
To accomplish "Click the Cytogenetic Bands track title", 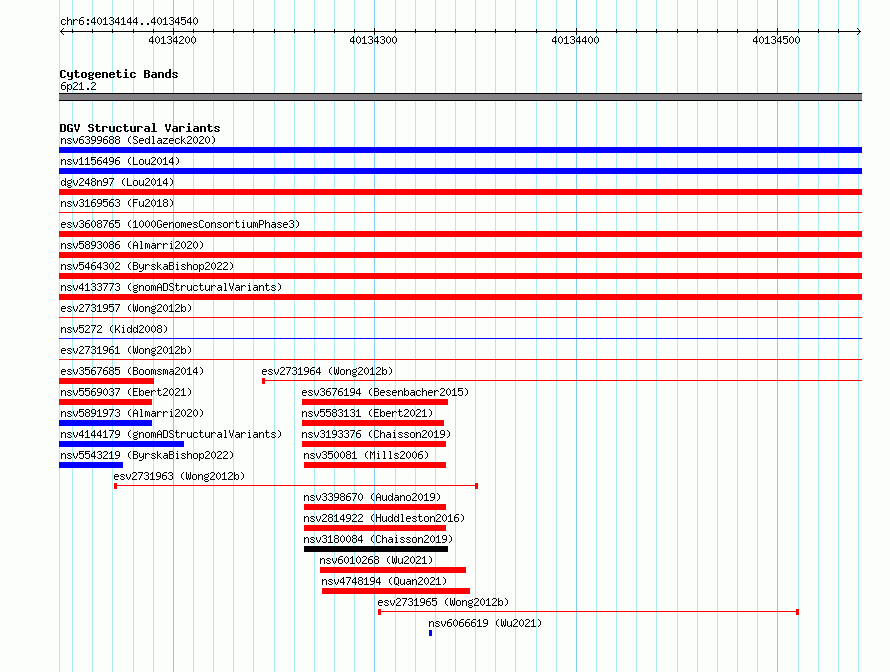I will click(119, 74).
